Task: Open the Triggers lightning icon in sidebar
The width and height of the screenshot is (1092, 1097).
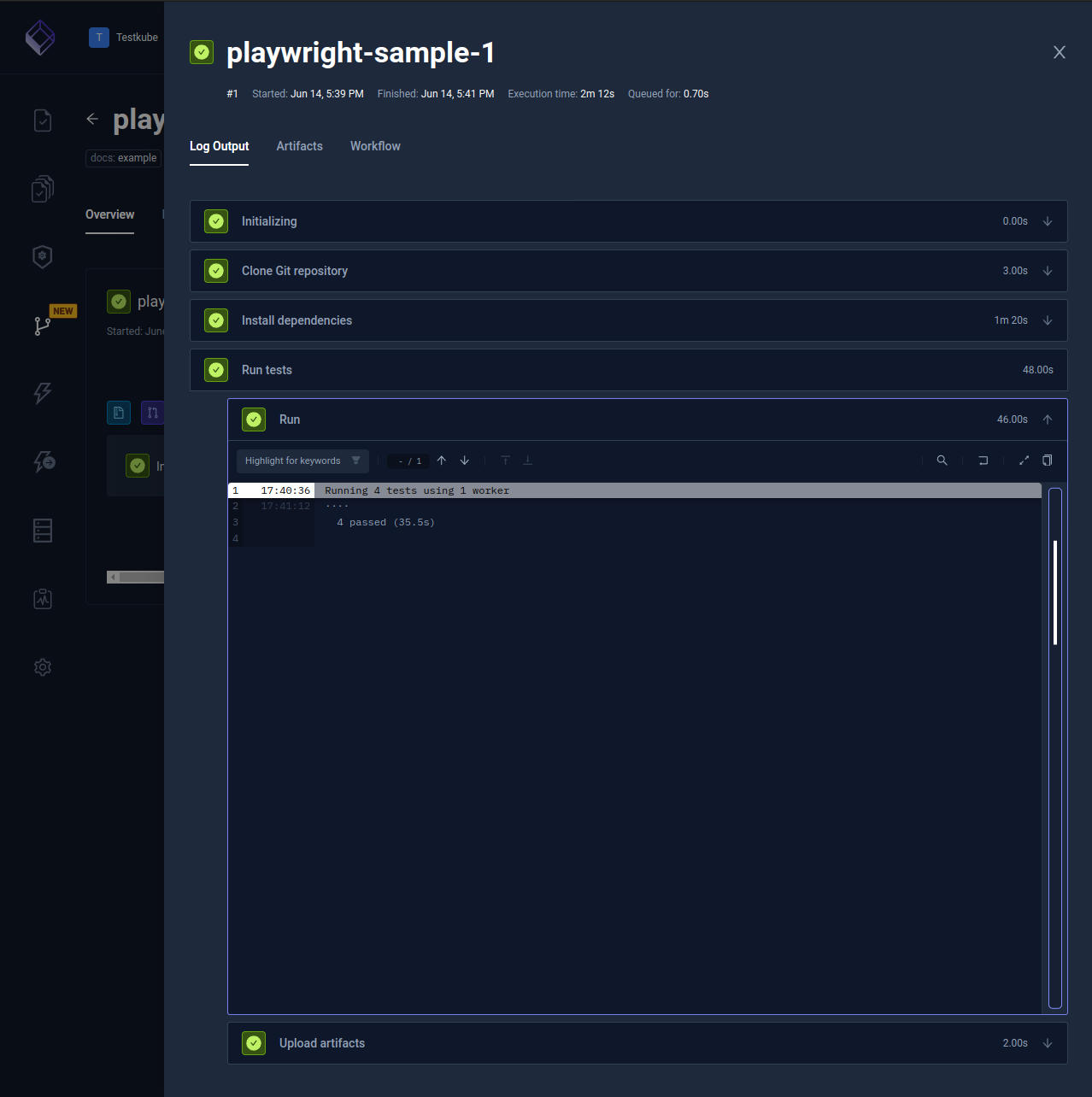Action: pyautogui.click(x=43, y=394)
